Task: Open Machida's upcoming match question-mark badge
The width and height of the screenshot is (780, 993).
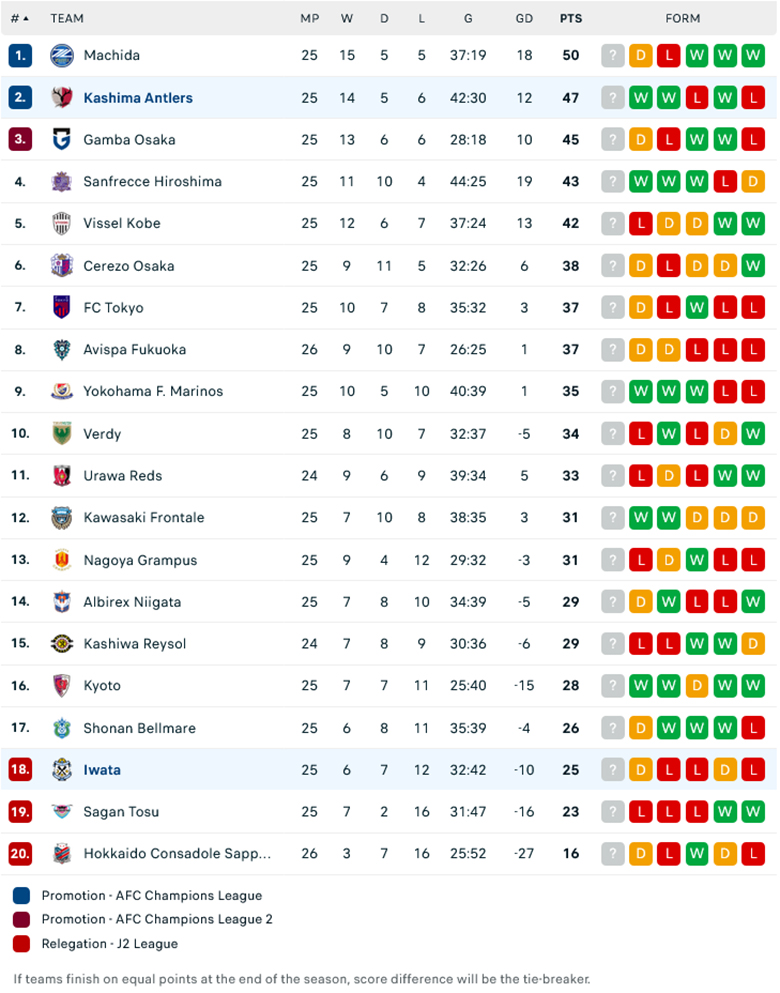Action: (x=612, y=56)
